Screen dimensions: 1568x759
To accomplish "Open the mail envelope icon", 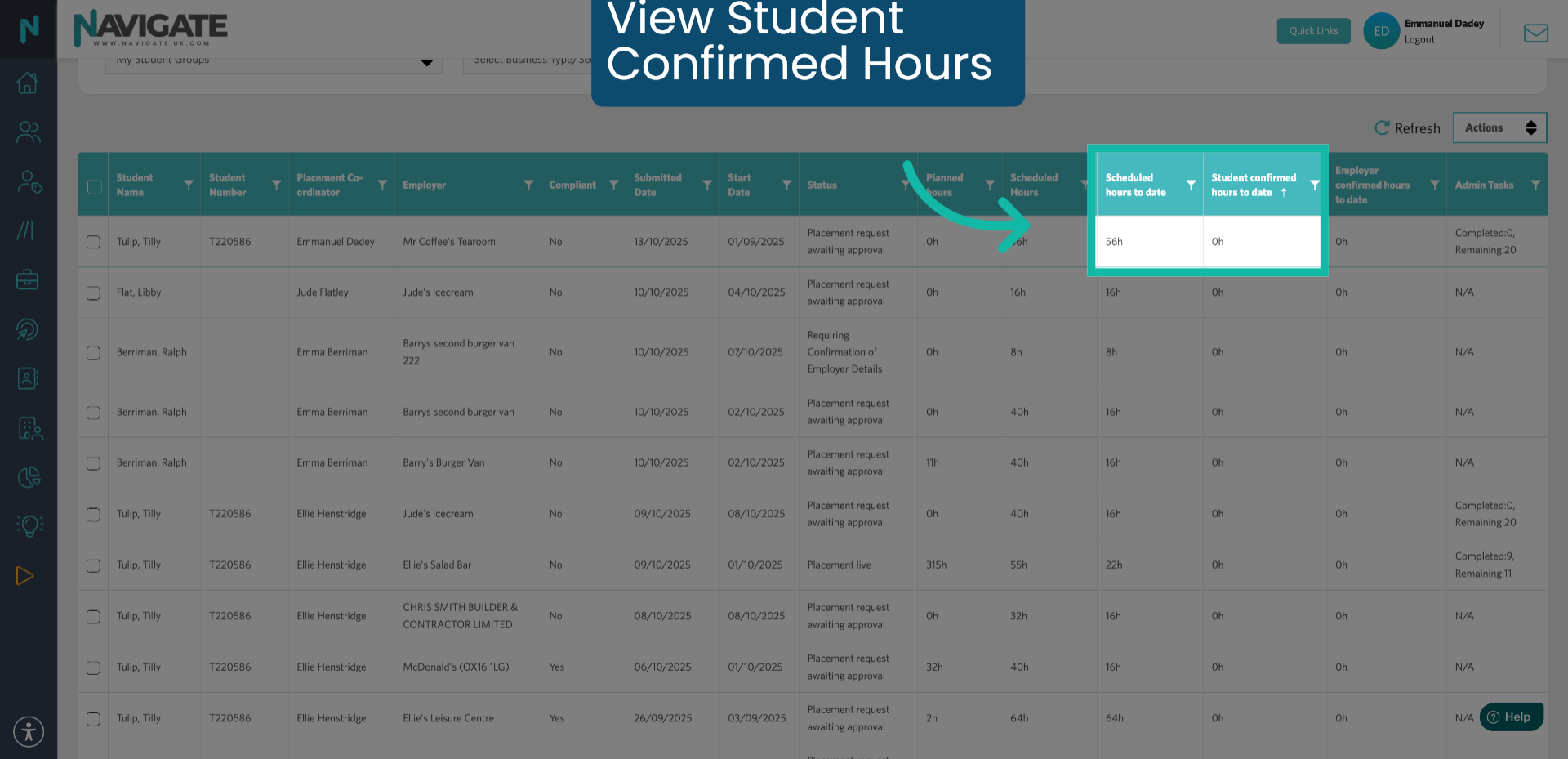I will 1535,33.
